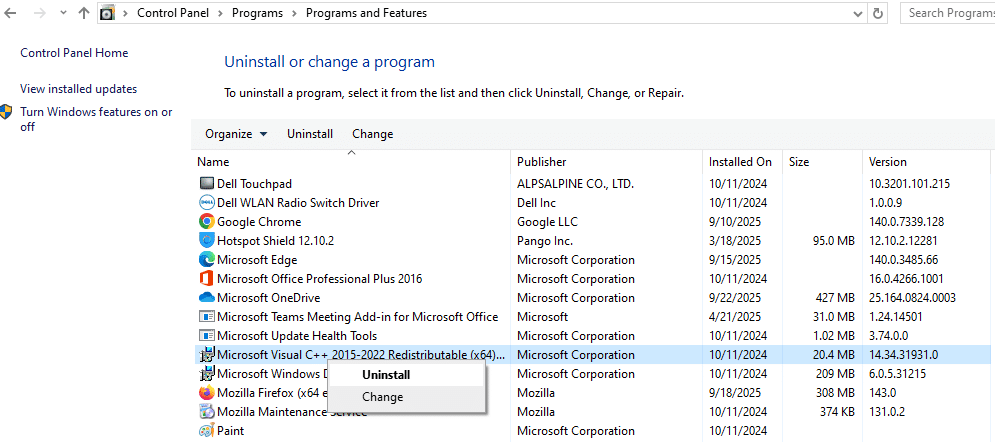Open Turn Windows features on or off
This screenshot has width=995, height=442.
[x=96, y=119]
